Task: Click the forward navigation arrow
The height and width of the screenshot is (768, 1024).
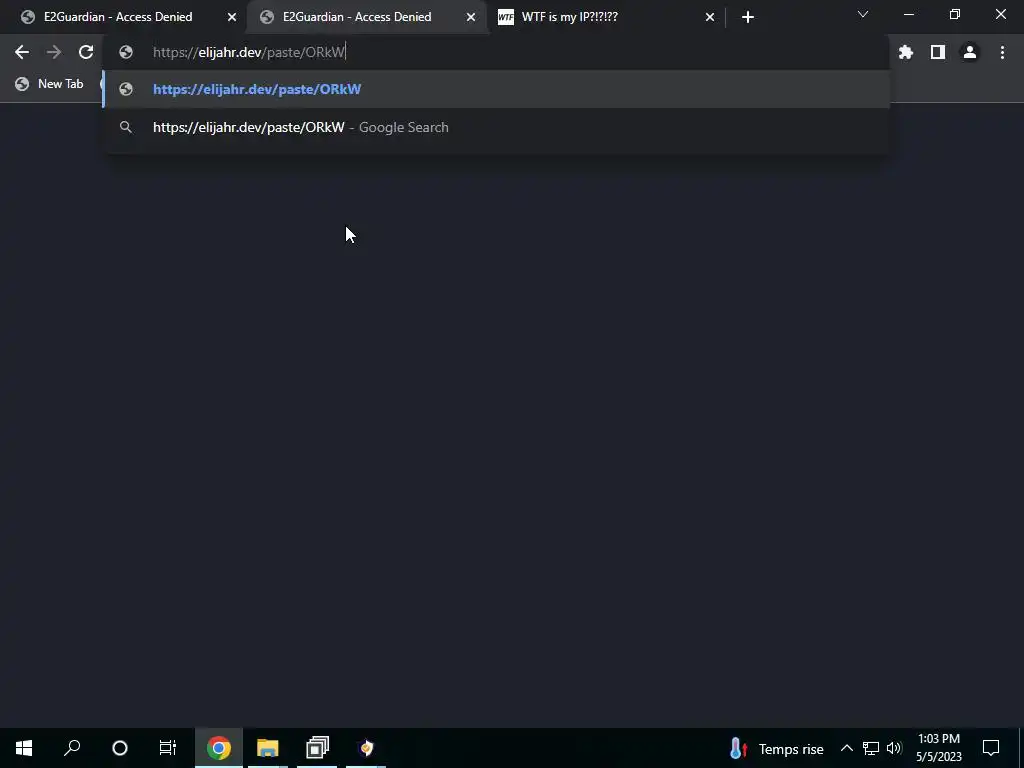Action: [x=54, y=52]
